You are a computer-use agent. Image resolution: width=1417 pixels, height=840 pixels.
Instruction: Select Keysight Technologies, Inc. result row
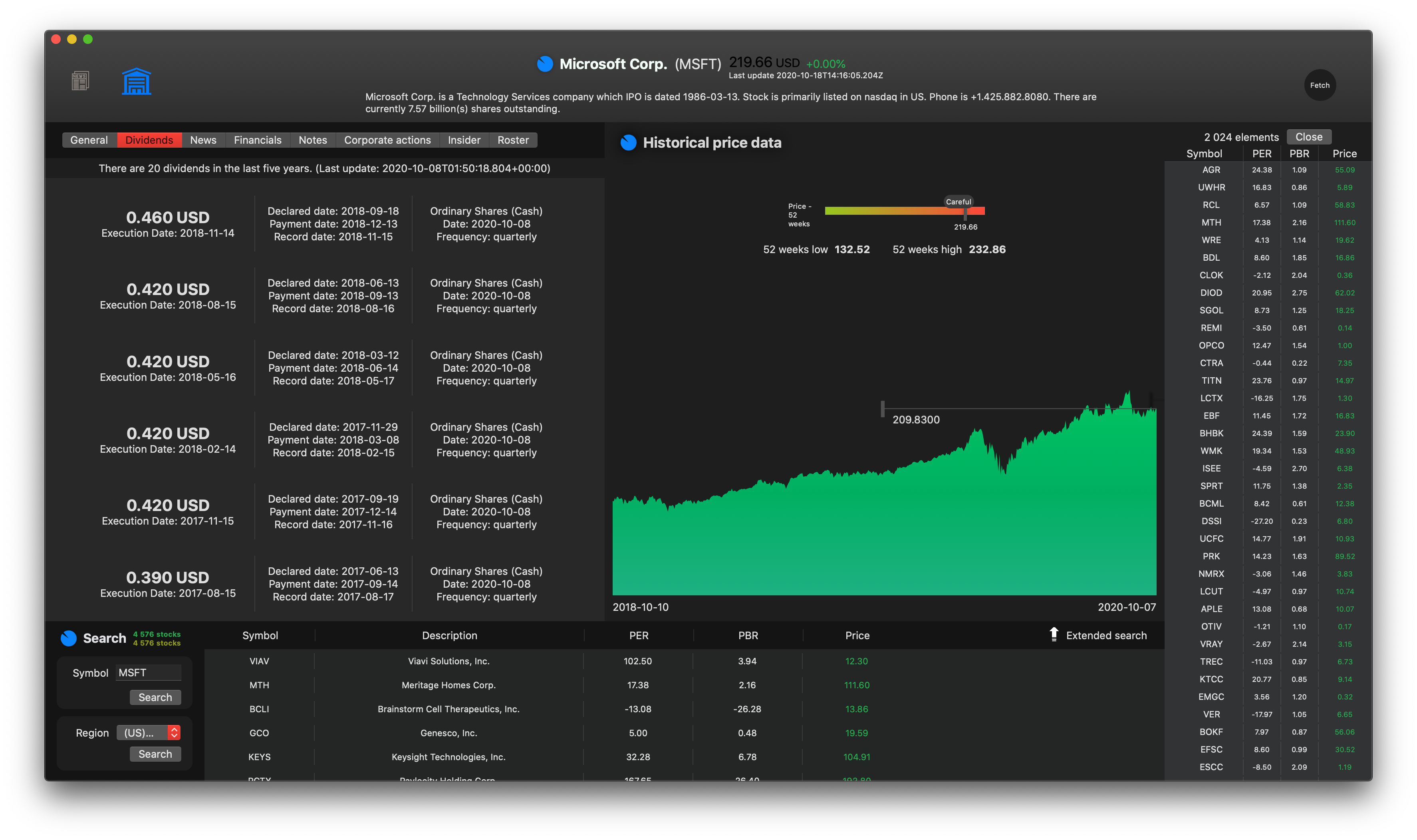click(x=684, y=757)
